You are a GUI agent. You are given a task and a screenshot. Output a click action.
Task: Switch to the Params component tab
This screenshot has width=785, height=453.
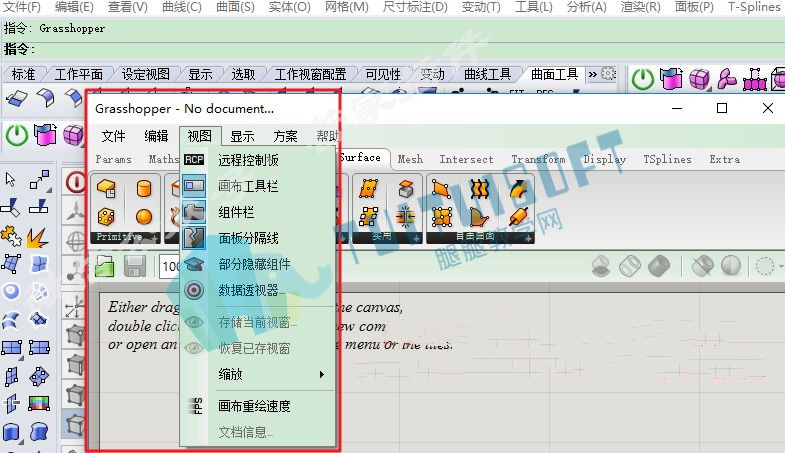(x=114, y=159)
